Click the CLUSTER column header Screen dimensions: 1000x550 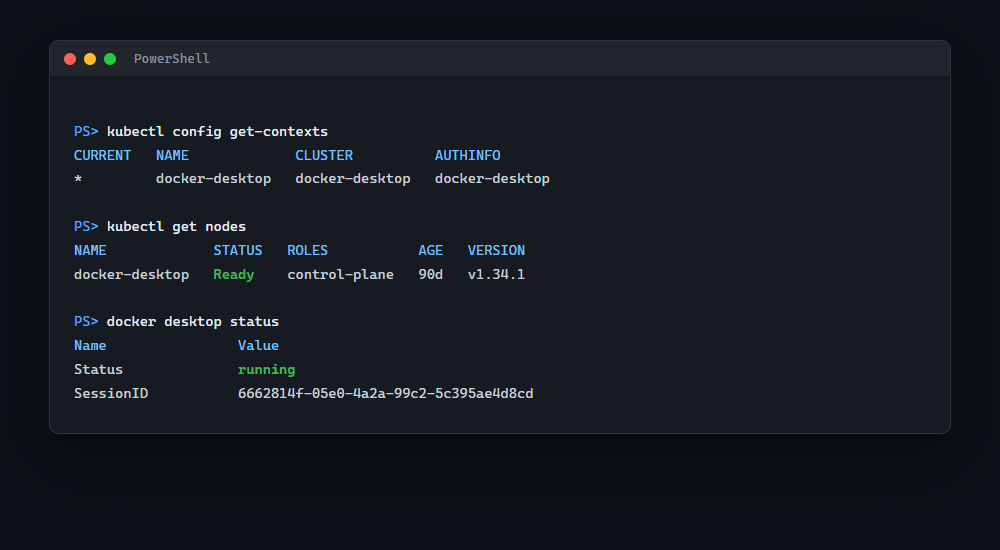point(324,155)
